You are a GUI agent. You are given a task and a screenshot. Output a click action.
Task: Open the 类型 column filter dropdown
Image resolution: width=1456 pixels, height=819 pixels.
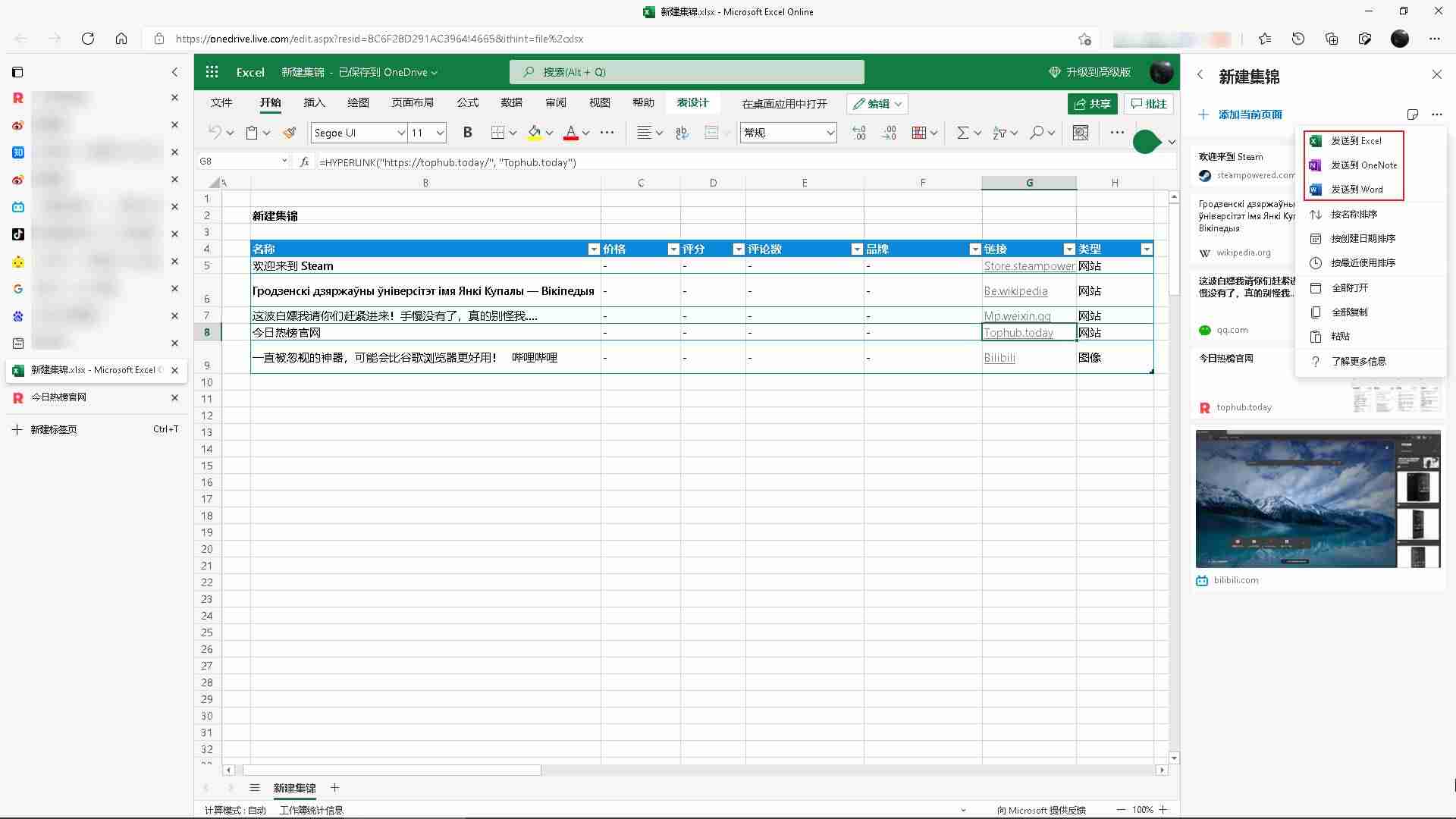point(1146,249)
